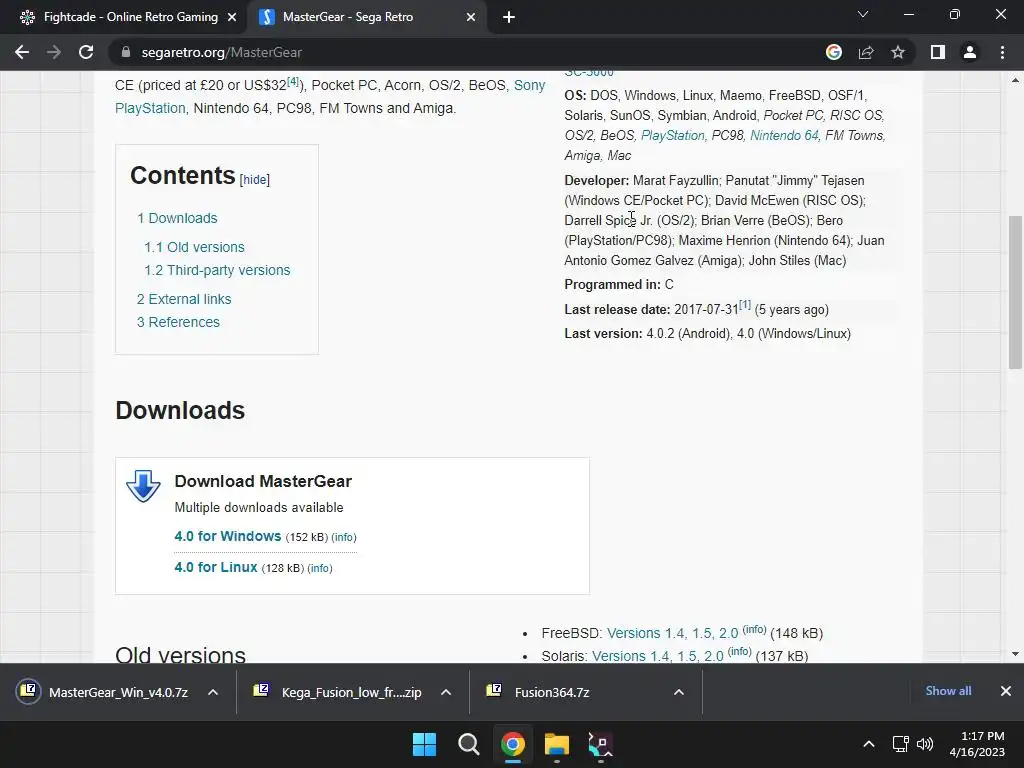
Task: Open MasterGear_Win_v4.0.7z download
Action: (104, 692)
